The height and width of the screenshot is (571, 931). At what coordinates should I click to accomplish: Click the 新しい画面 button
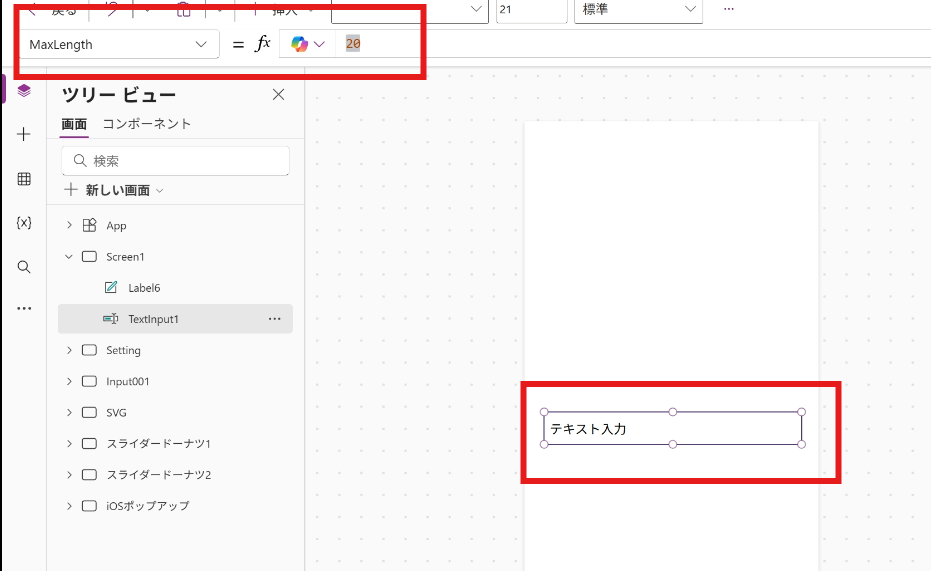(113, 190)
